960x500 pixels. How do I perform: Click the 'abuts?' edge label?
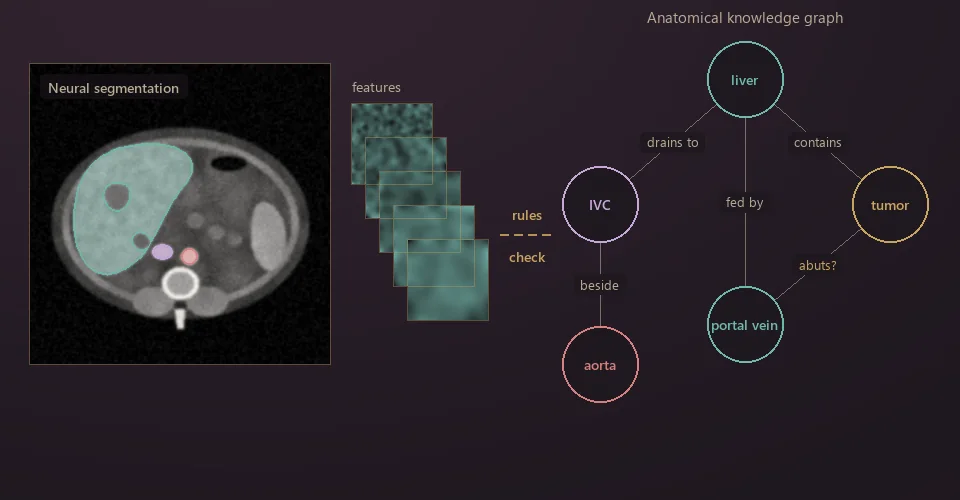(817, 265)
